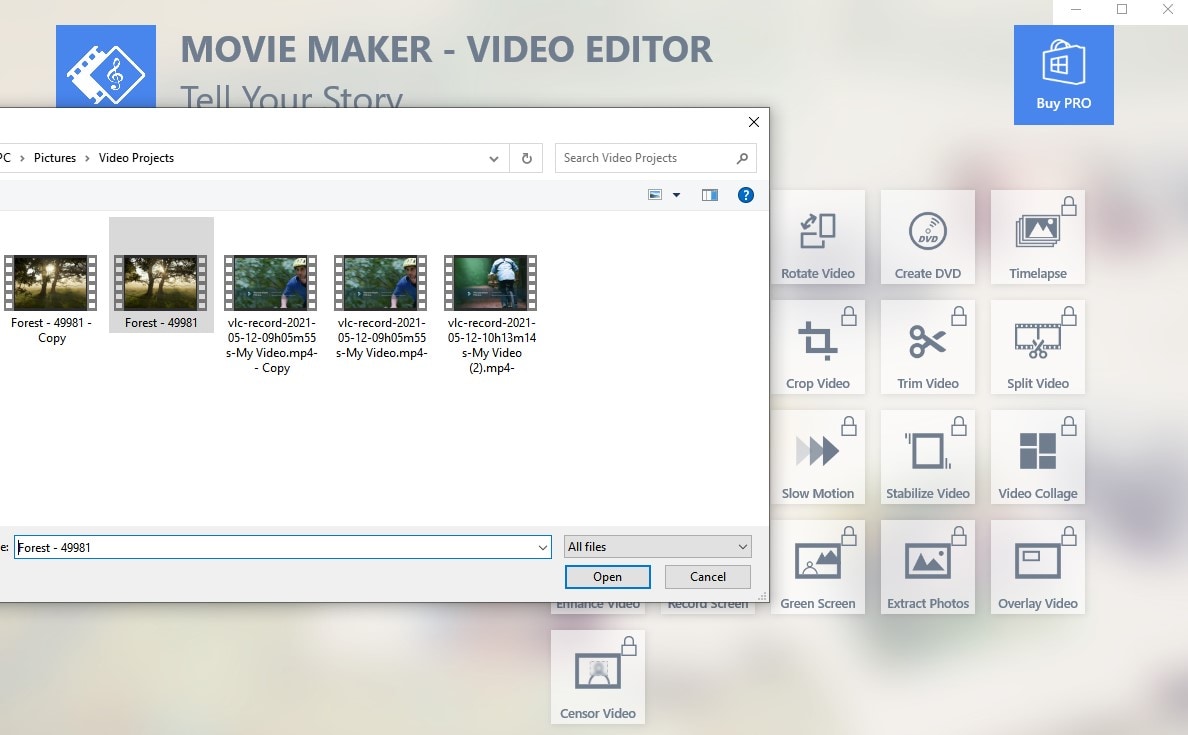The width and height of the screenshot is (1188, 735).
Task: Click the Open button
Action: click(608, 577)
